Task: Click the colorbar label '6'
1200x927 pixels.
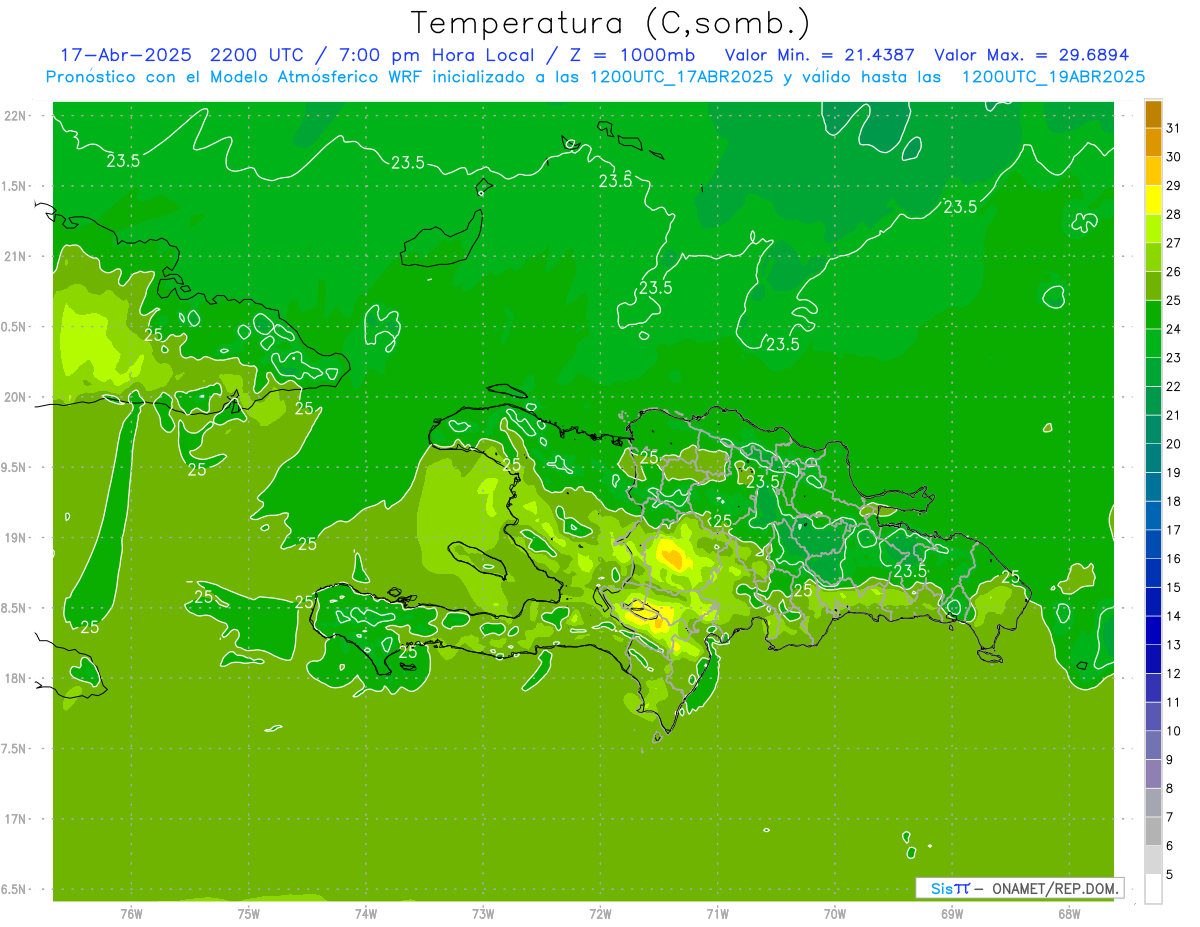Action: pos(1170,846)
